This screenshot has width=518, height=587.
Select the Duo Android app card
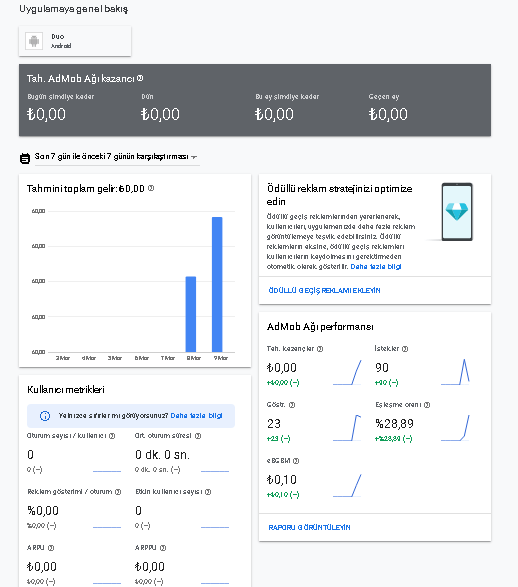pyautogui.click(x=75, y=41)
